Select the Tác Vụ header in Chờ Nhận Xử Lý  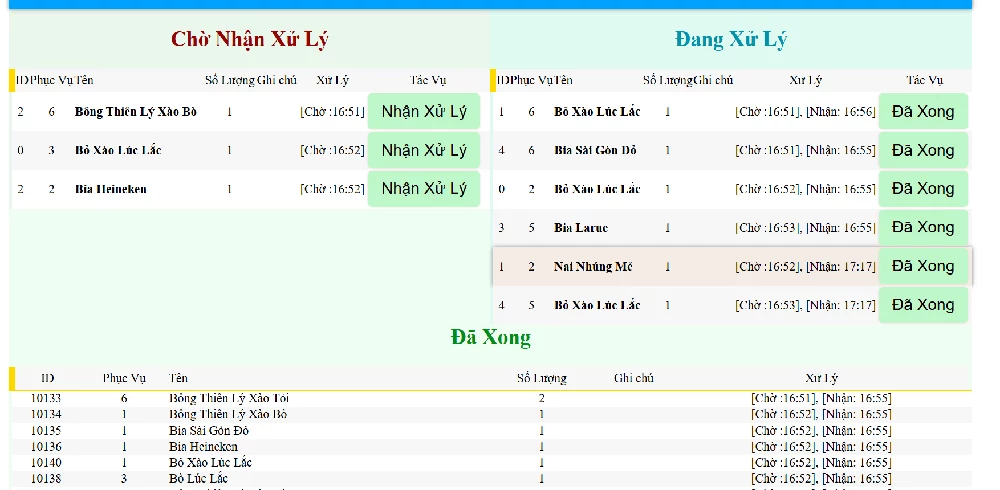[428, 80]
